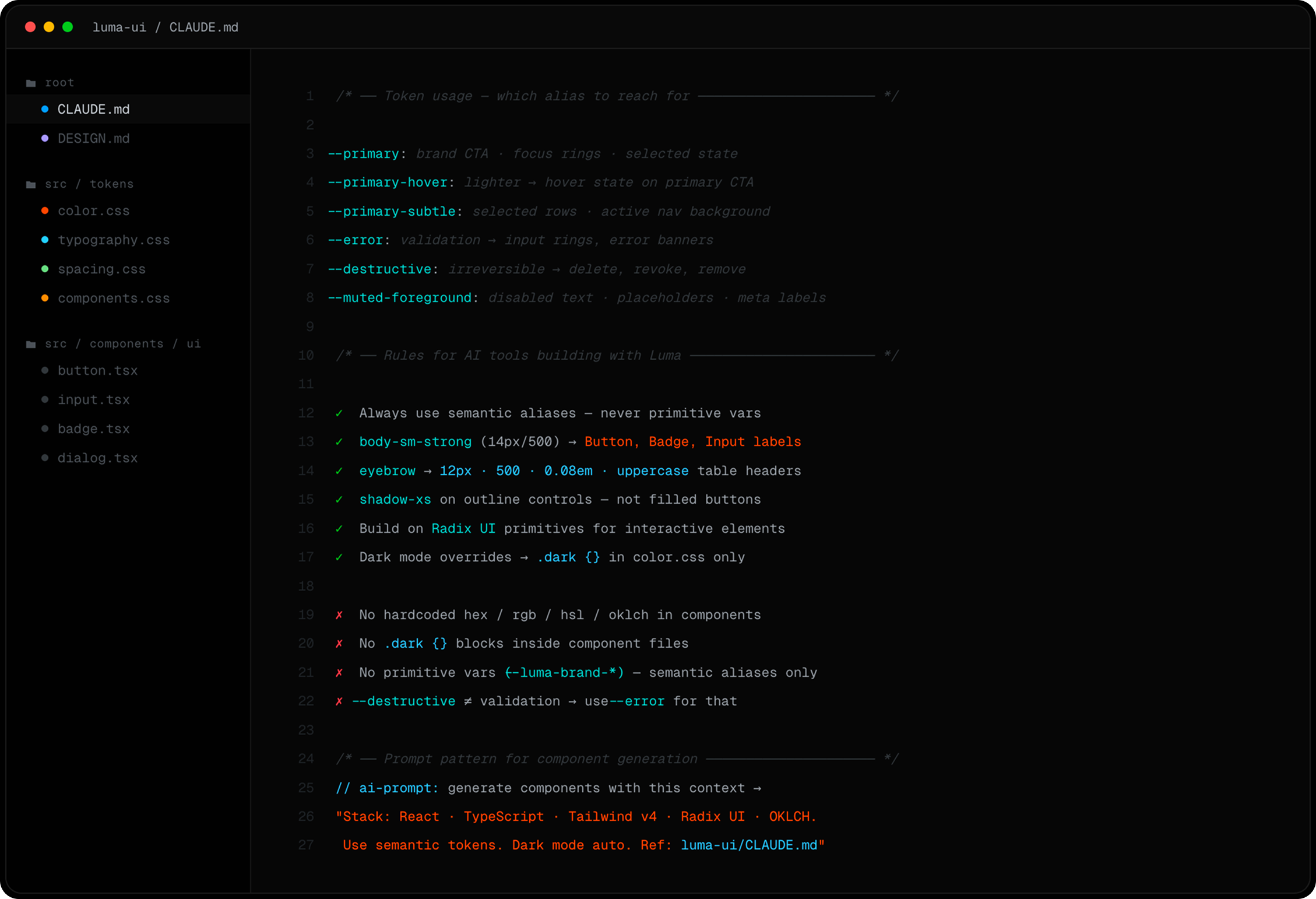Click the blue dot next to CLAUDE.md
1316x899 pixels.
[45, 109]
